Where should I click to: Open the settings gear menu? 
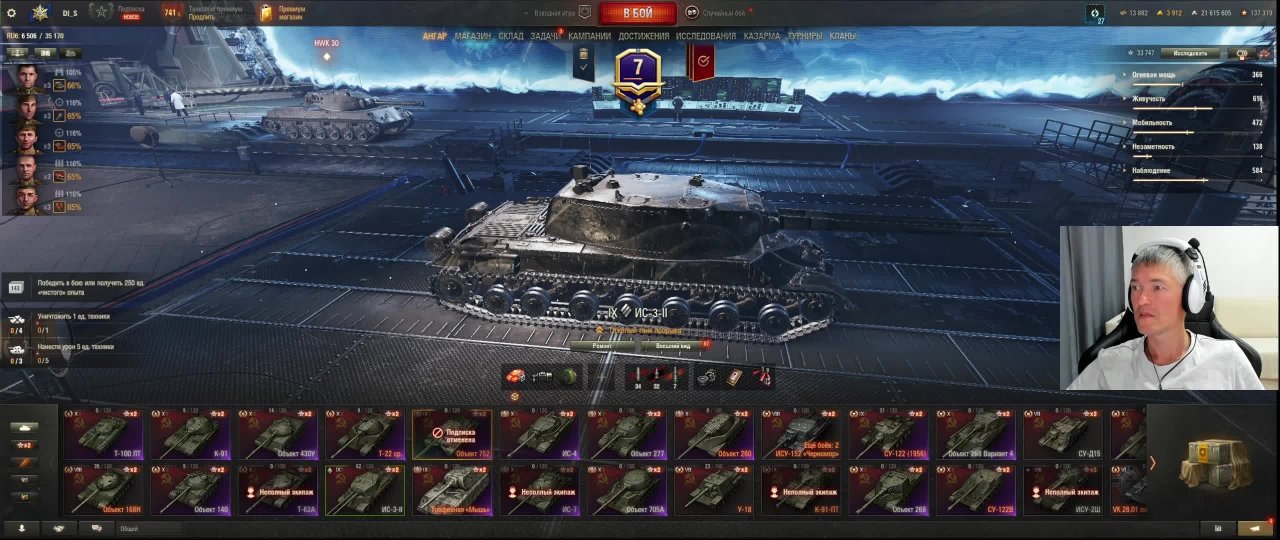pyautogui.click(x=11, y=13)
